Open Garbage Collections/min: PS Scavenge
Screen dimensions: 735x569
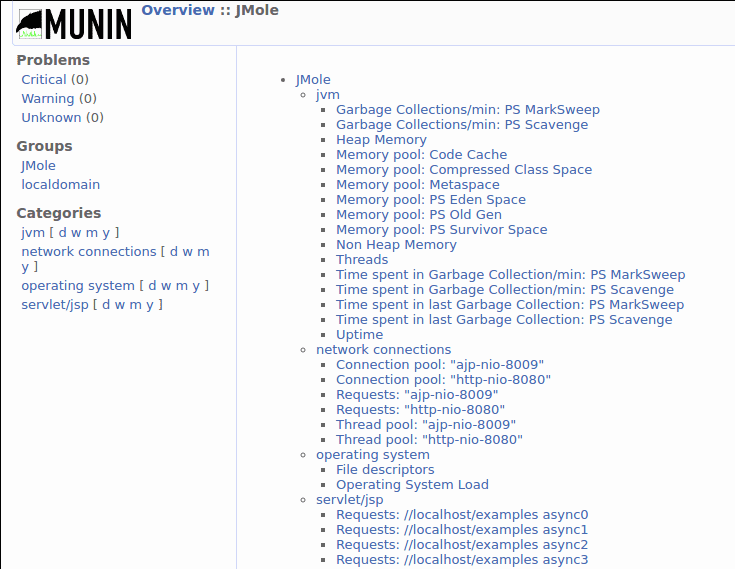[x=462, y=125]
